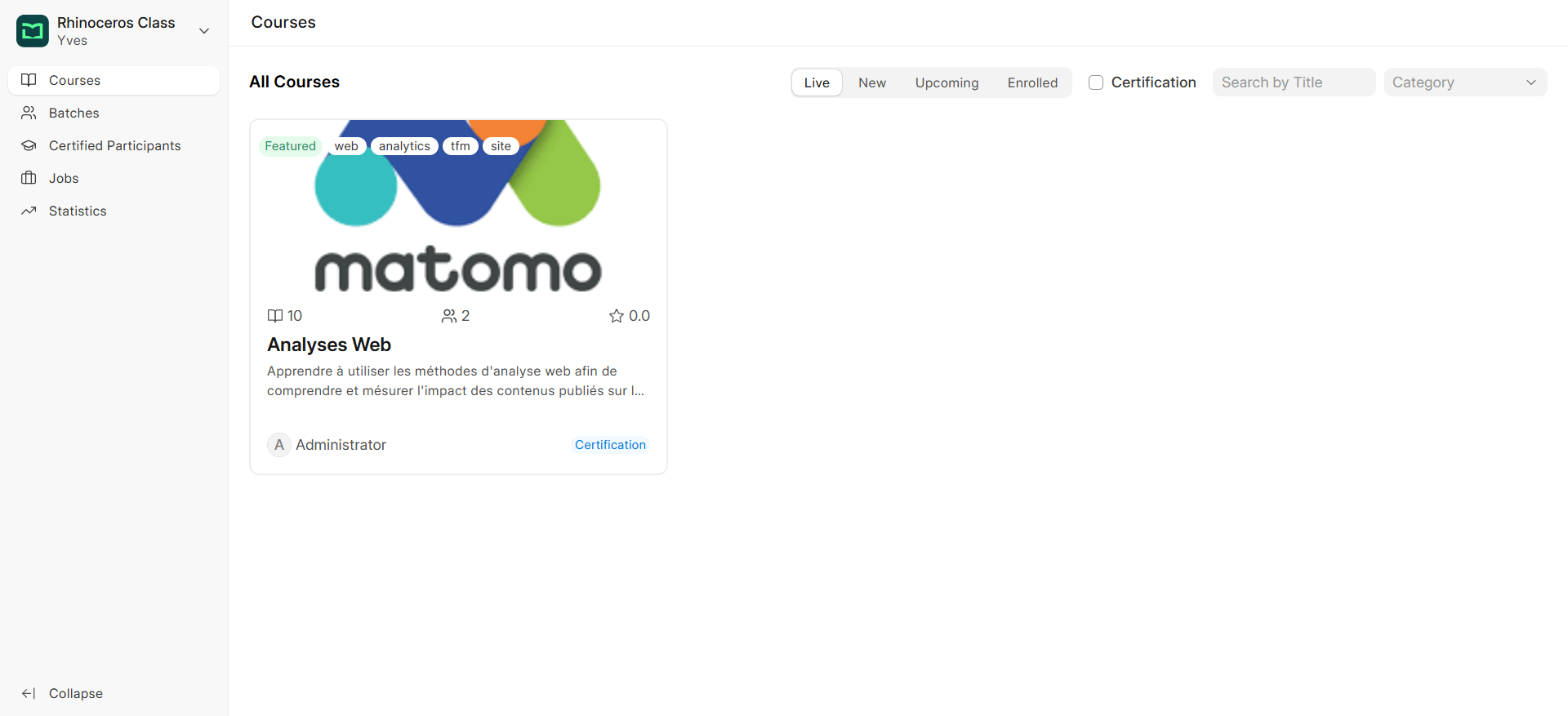Click the lessons book icon showing 10
Screen dimensions: 1568x716
coord(275,316)
